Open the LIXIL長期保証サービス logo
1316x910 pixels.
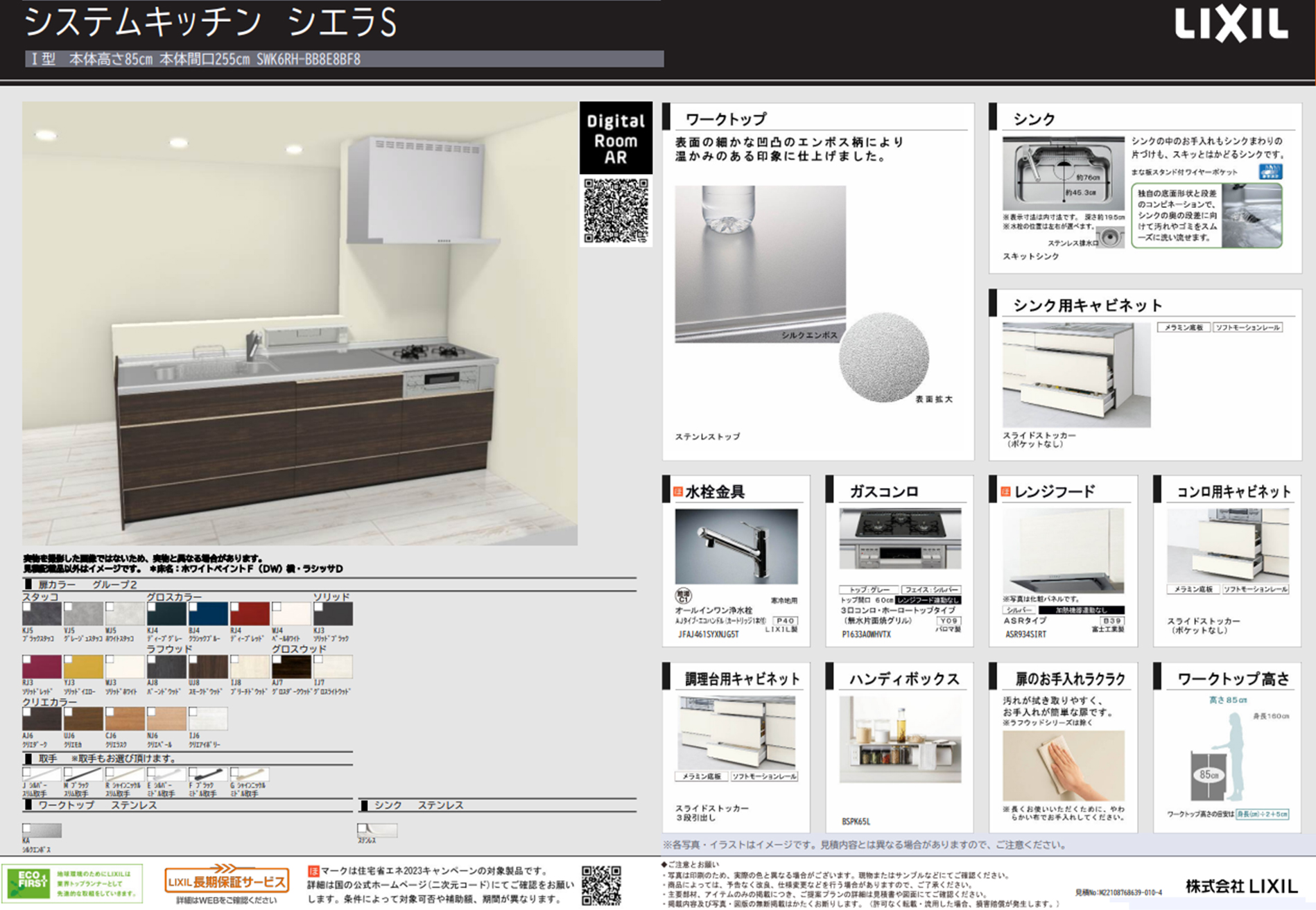(x=227, y=880)
